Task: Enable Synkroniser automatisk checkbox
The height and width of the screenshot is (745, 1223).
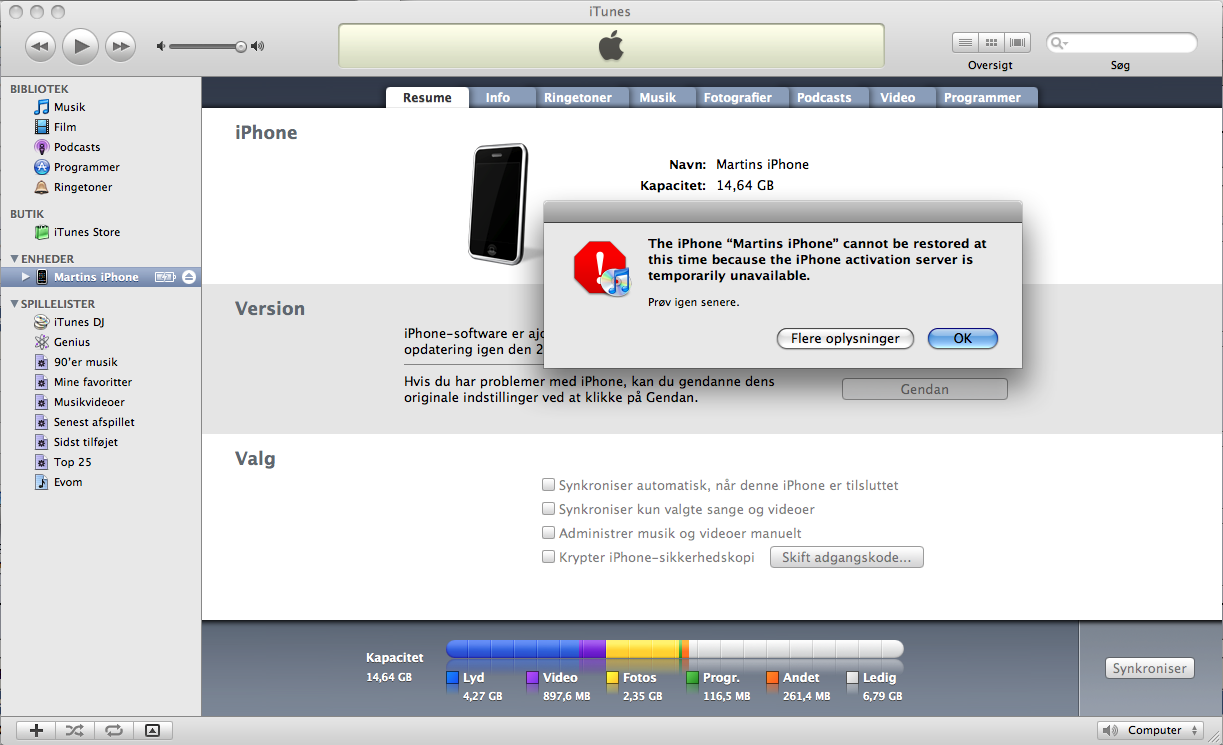Action: coord(548,485)
